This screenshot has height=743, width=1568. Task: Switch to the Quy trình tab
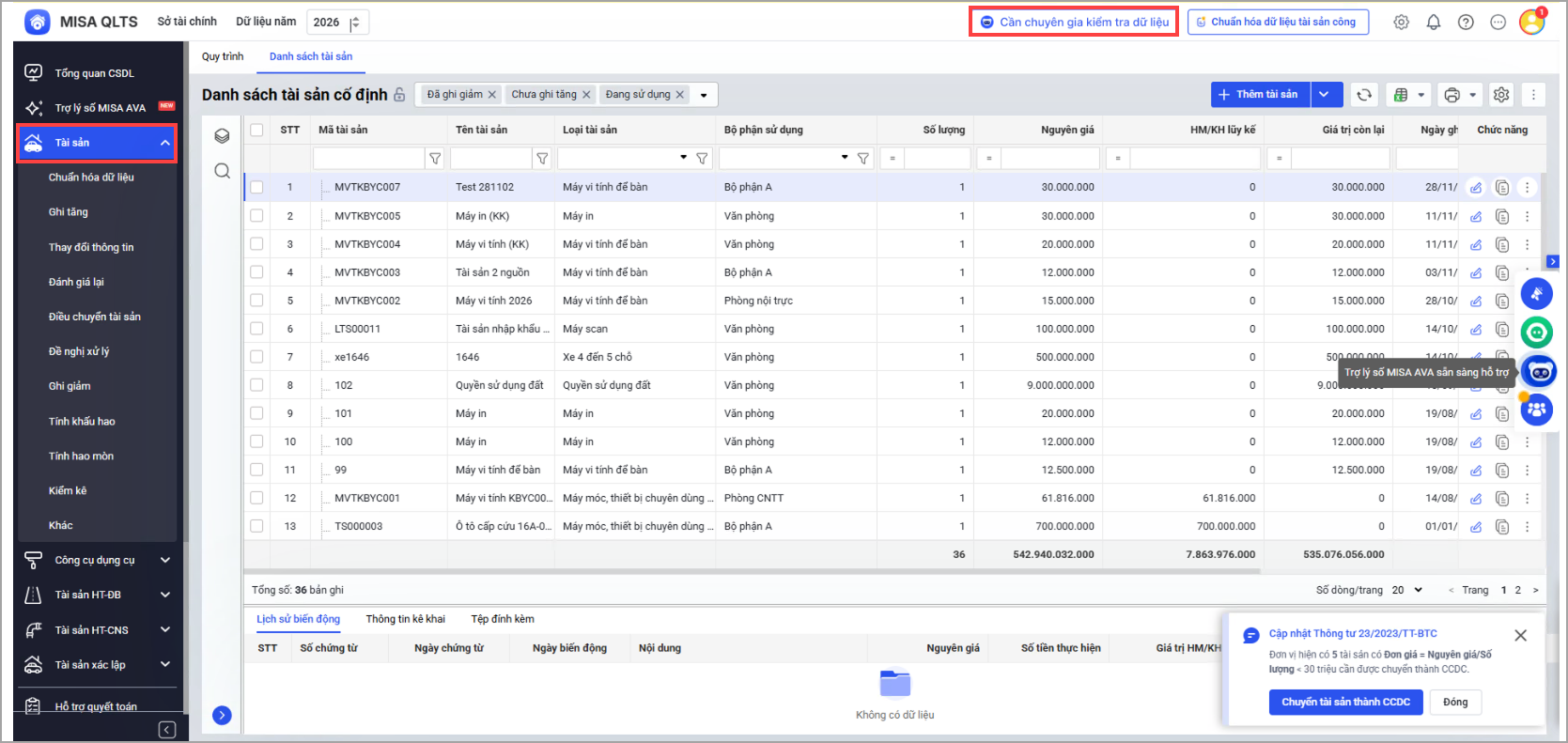tap(223, 56)
